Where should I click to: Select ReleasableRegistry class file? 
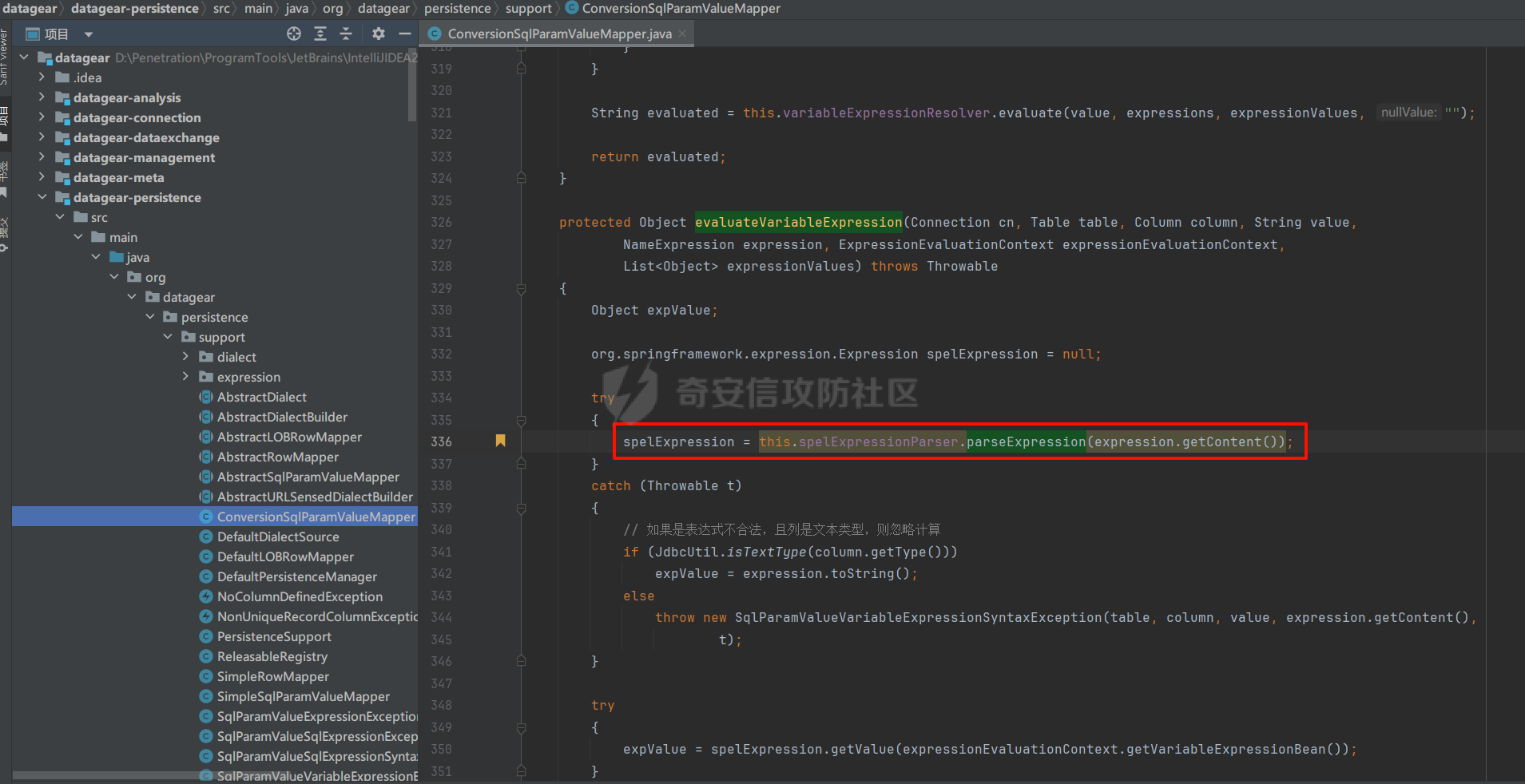point(272,656)
